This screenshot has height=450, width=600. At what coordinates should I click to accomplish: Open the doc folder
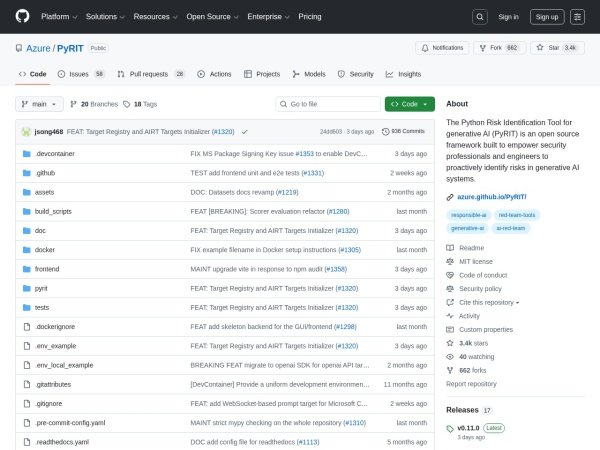pos(40,230)
